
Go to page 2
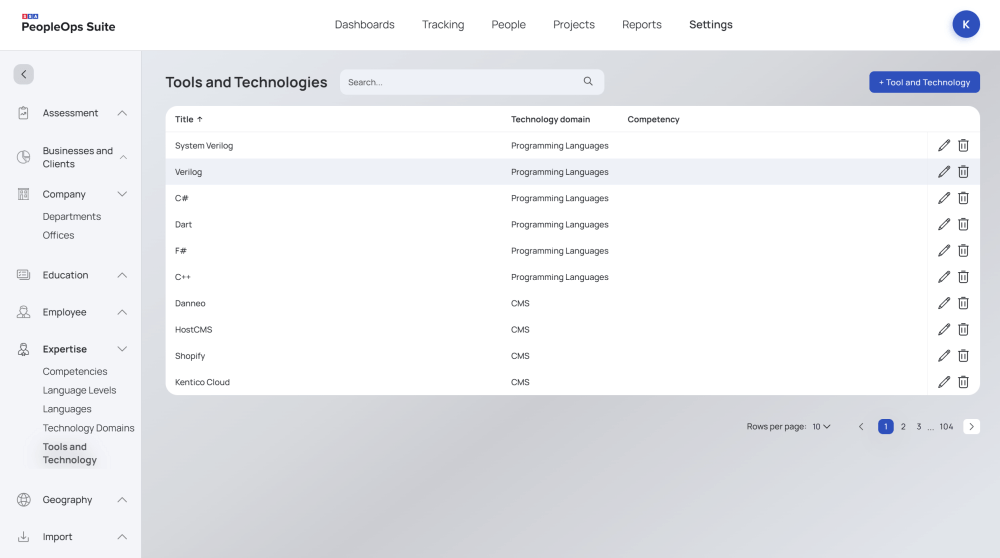(903, 427)
